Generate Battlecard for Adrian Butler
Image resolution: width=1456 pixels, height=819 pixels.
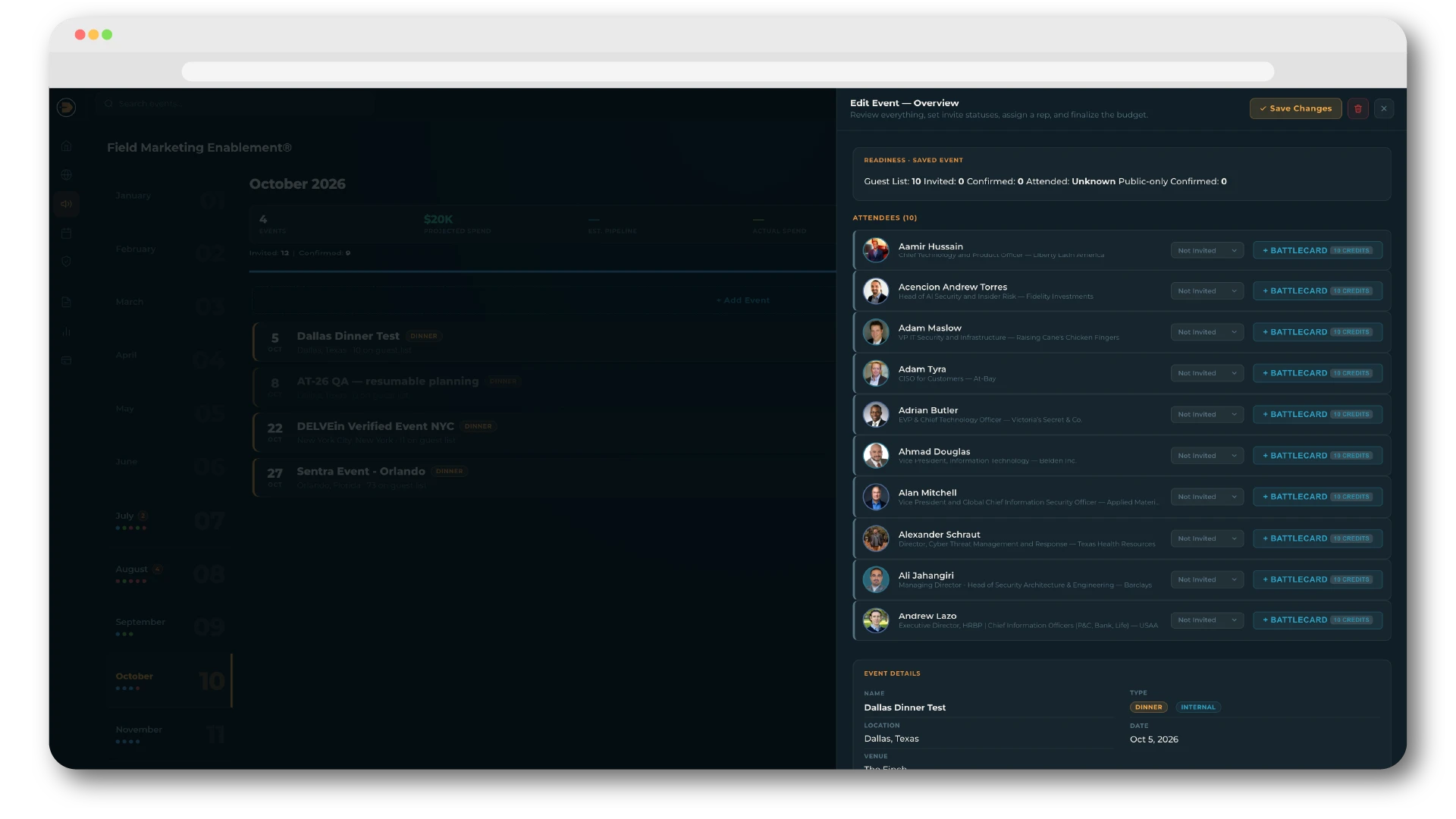coord(1317,414)
